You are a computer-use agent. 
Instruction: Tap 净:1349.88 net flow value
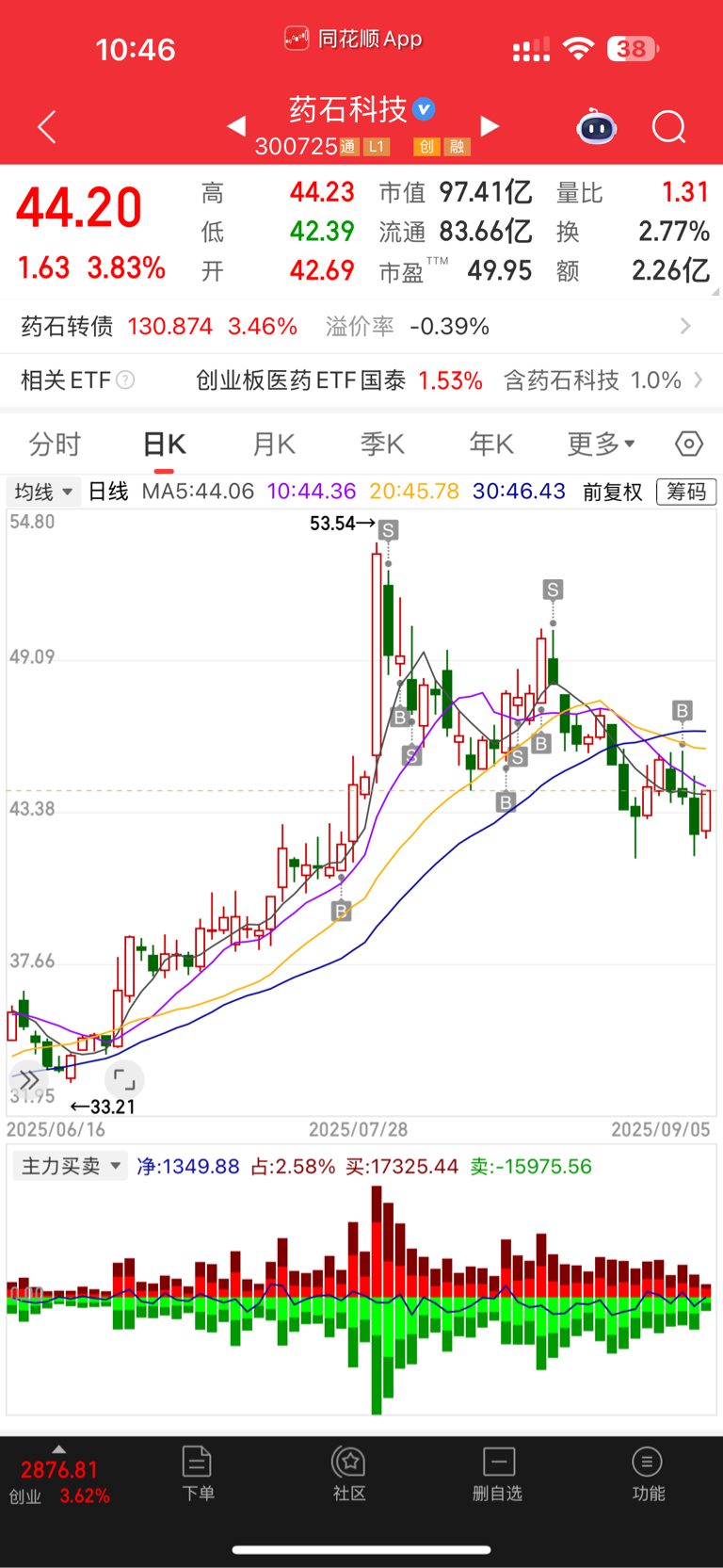click(x=188, y=1167)
